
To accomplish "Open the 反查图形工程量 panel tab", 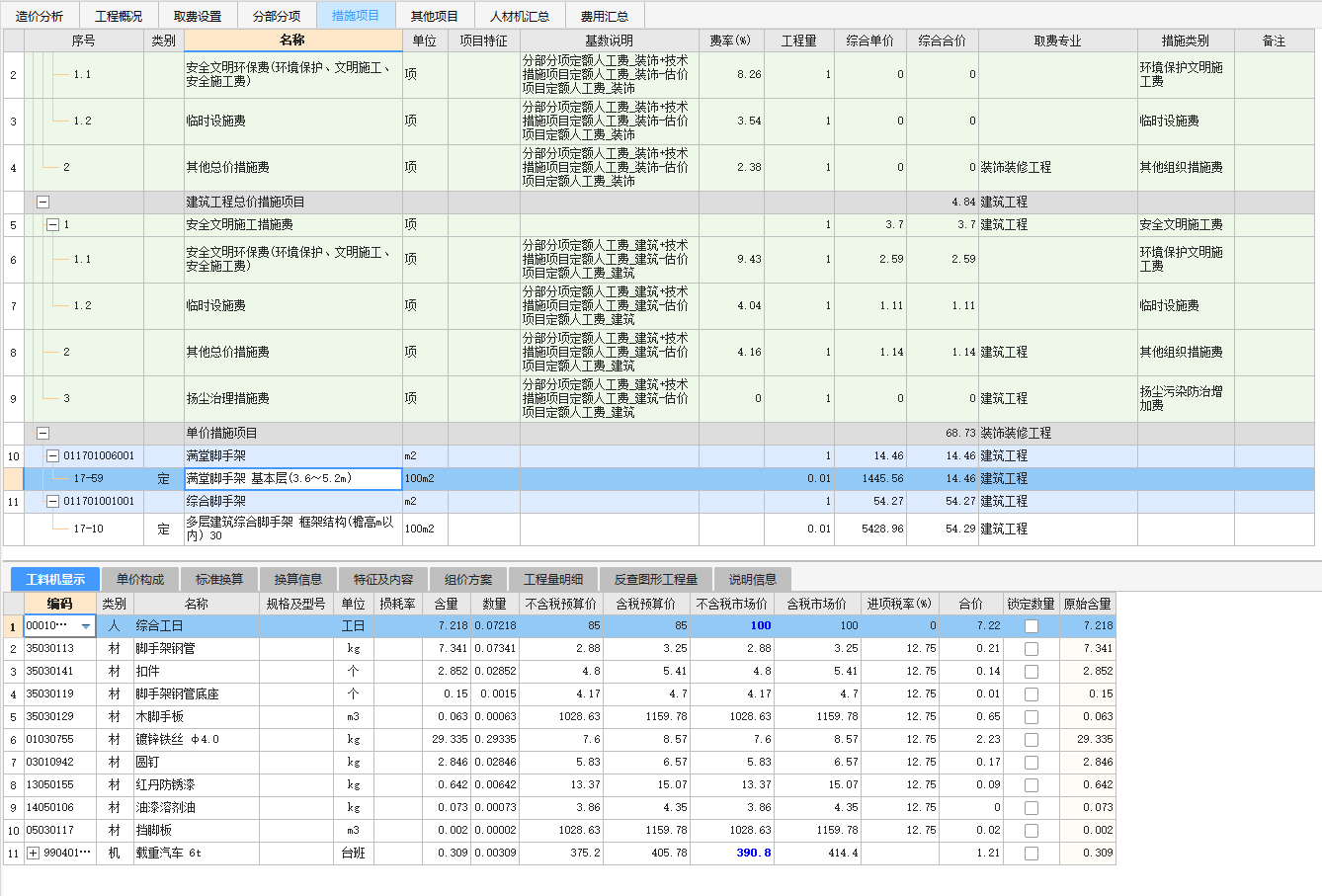I will 656,579.
